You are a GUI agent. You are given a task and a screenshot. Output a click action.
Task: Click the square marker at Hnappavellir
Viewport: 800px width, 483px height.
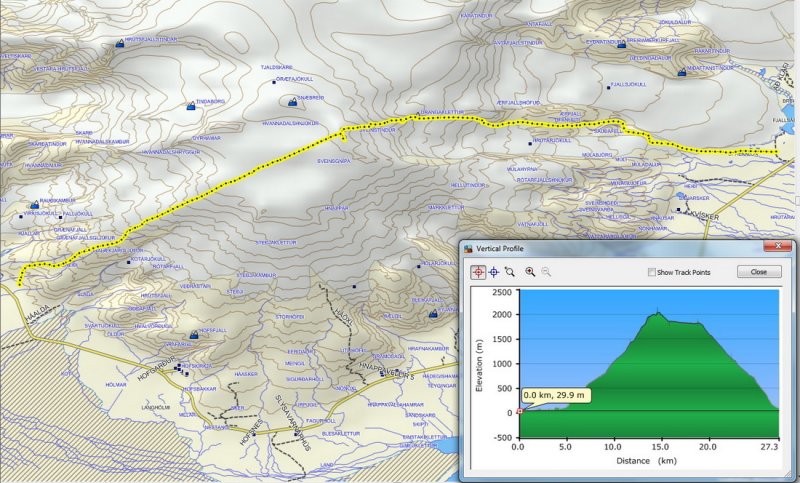pos(382,374)
